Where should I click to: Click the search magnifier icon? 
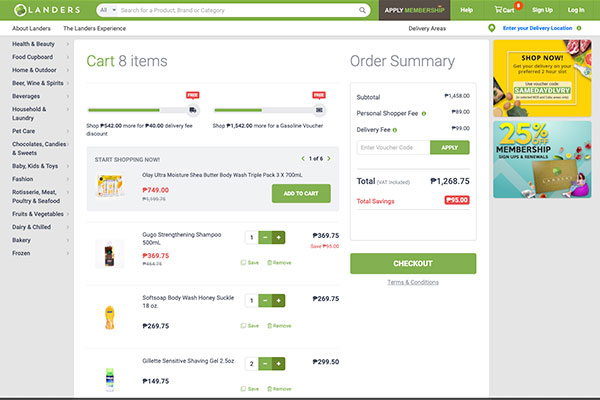(x=362, y=10)
